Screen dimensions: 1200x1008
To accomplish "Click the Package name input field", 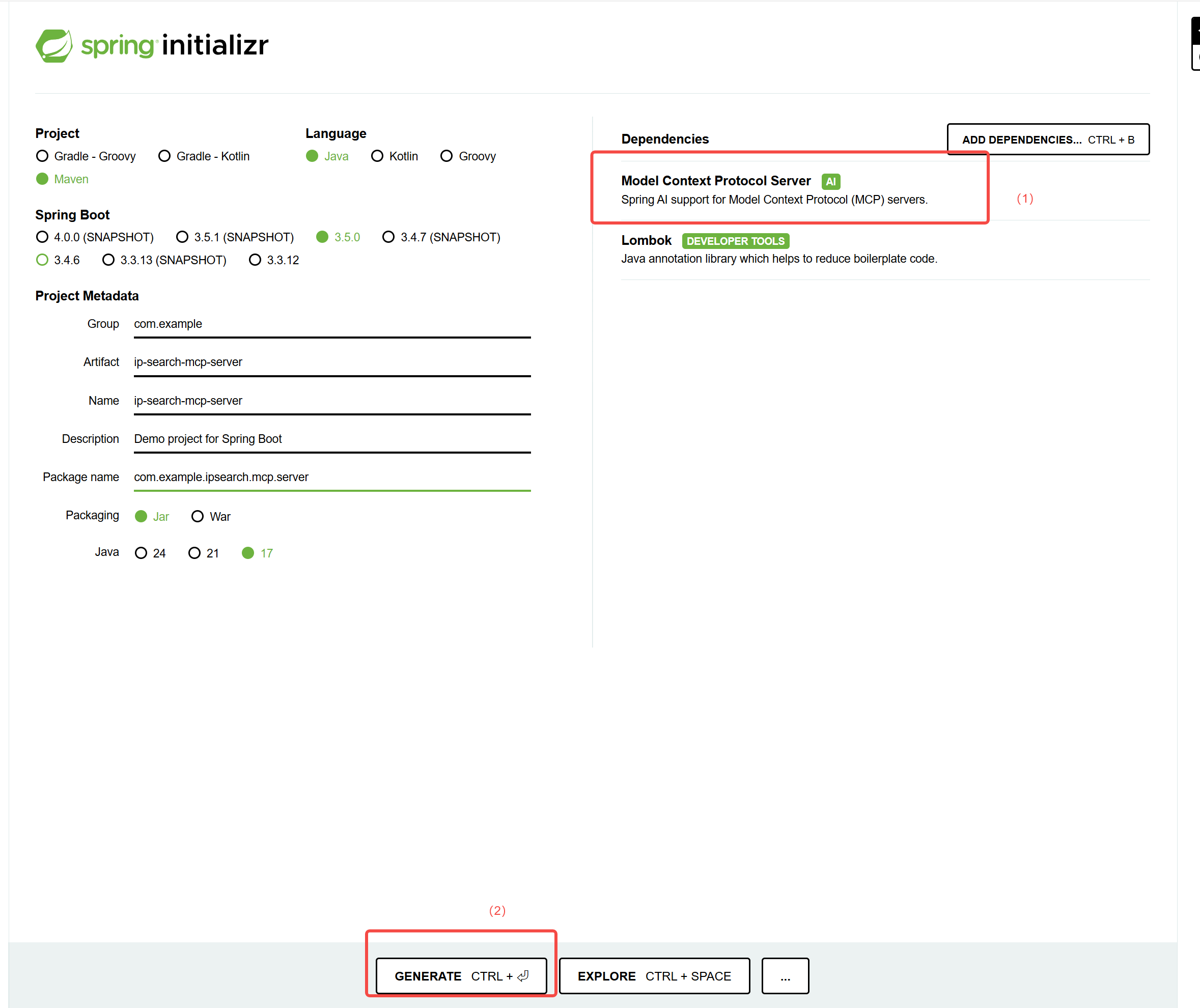I will 332,477.
